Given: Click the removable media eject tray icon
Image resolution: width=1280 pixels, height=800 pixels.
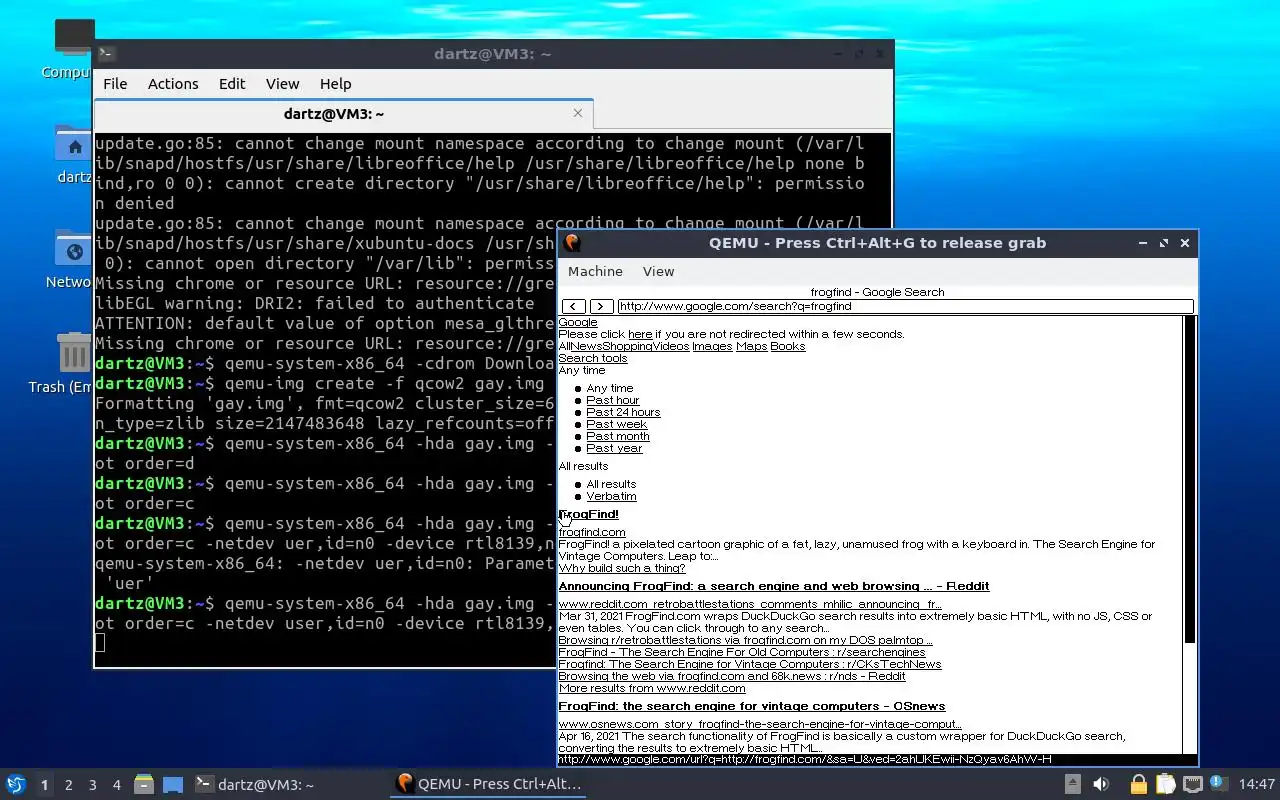Looking at the screenshot, I should (1072, 784).
